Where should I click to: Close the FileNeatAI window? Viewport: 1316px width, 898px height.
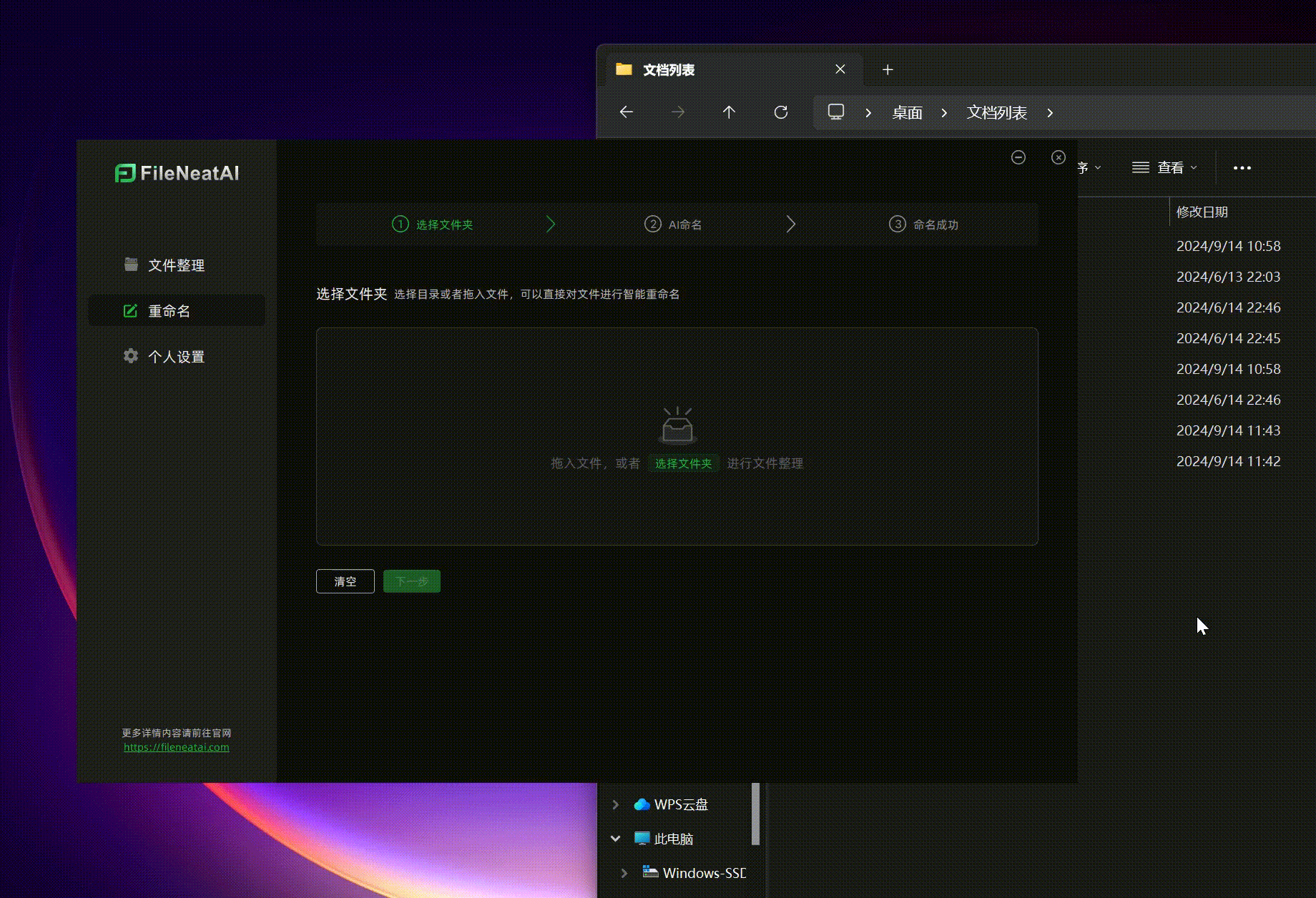pyautogui.click(x=1059, y=157)
